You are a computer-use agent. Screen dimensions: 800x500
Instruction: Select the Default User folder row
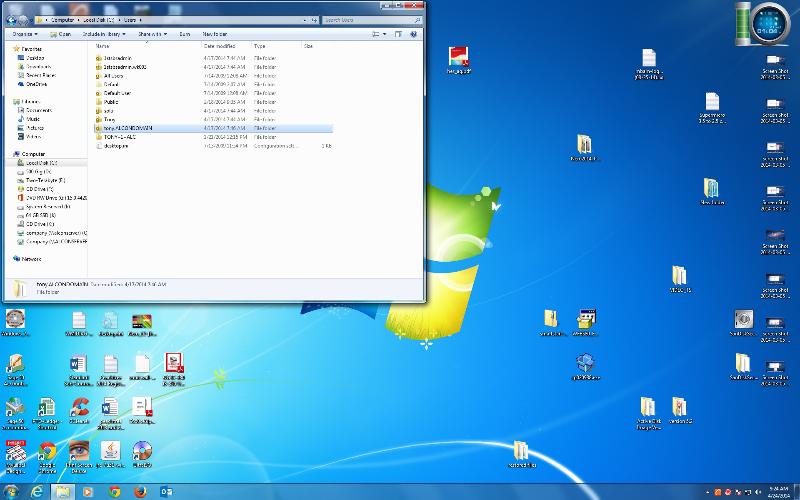[213, 93]
